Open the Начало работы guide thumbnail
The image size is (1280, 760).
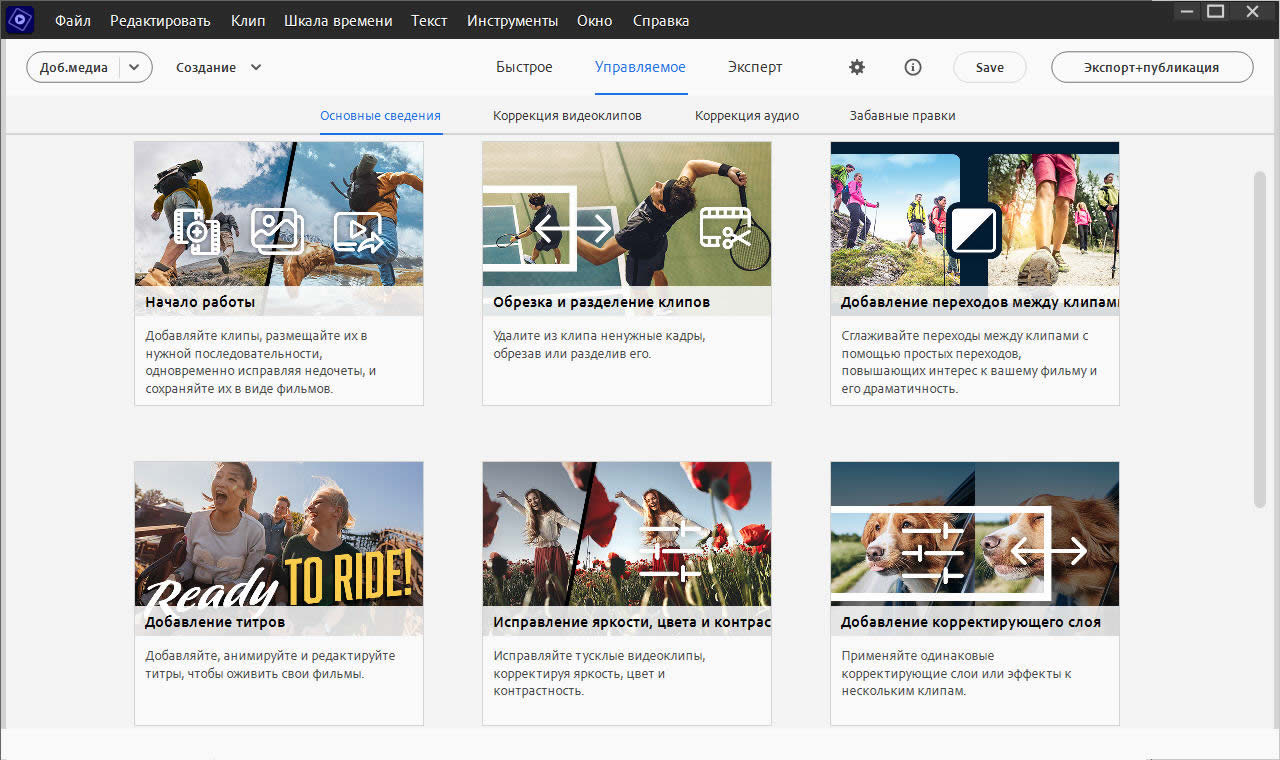(279, 215)
